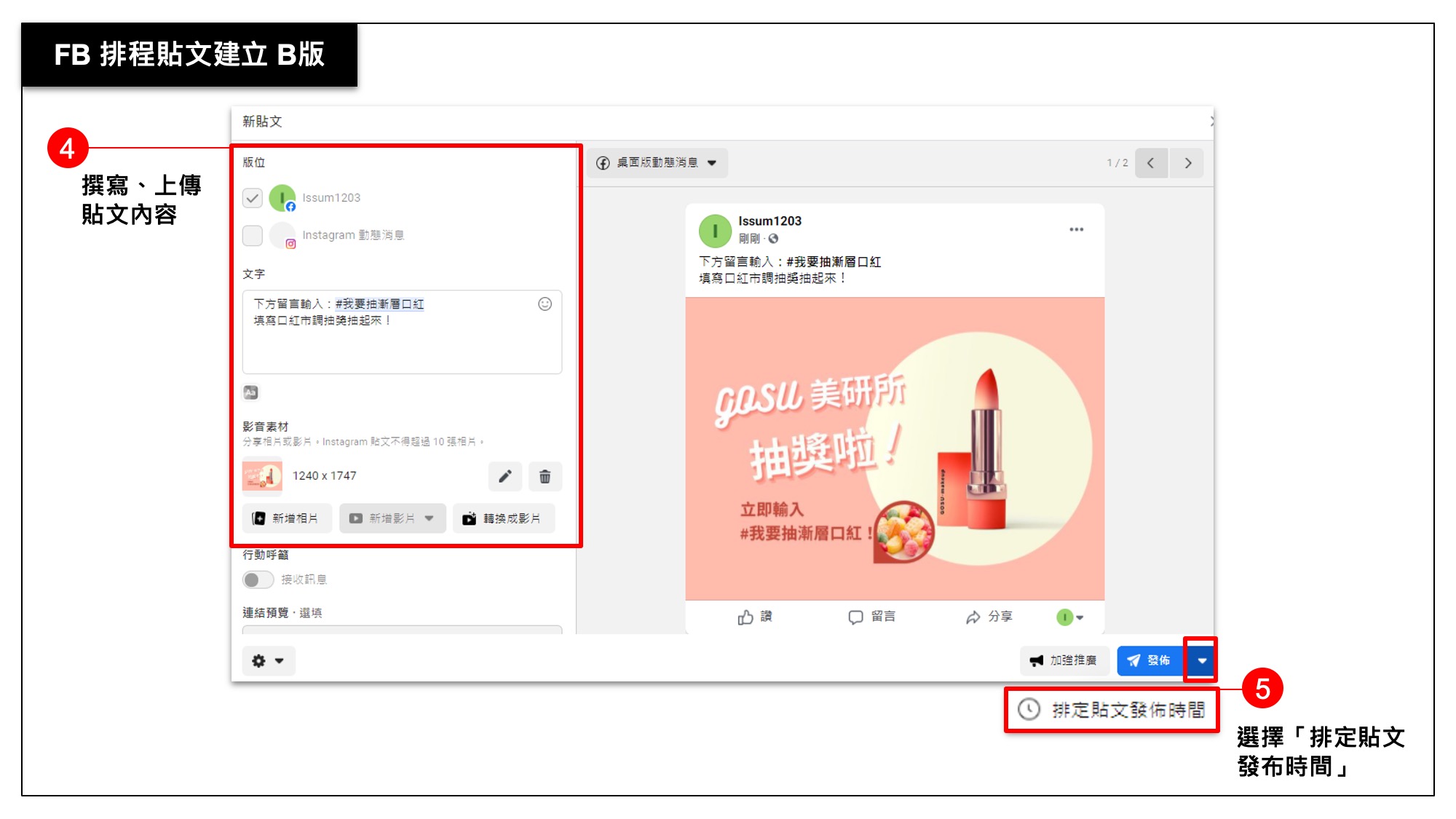Screen dimensions: 1456x819
Task: Expand the gear settings dropdown
Action: pos(268,661)
